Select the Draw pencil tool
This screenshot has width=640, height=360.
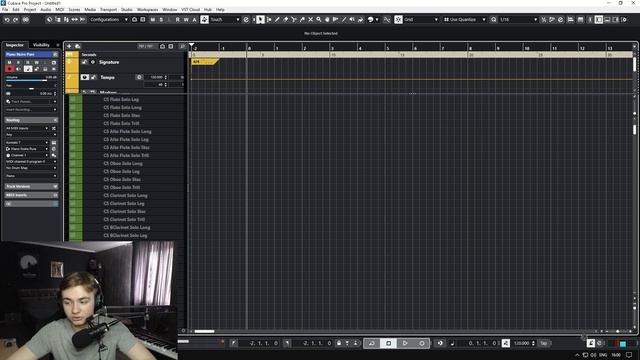277,20
